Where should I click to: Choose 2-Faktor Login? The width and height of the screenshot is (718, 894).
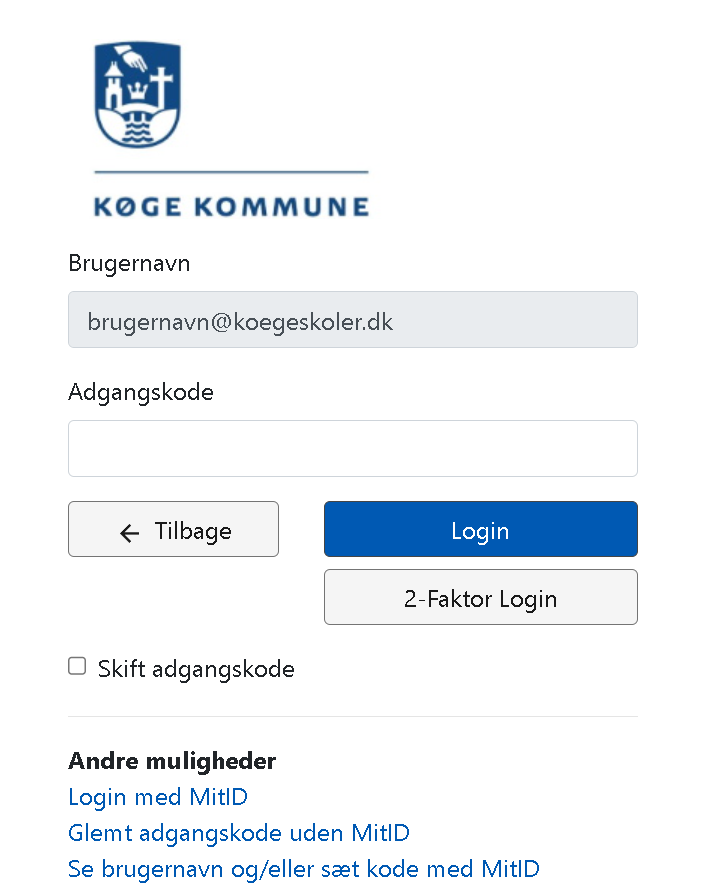[x=480, y=598]
